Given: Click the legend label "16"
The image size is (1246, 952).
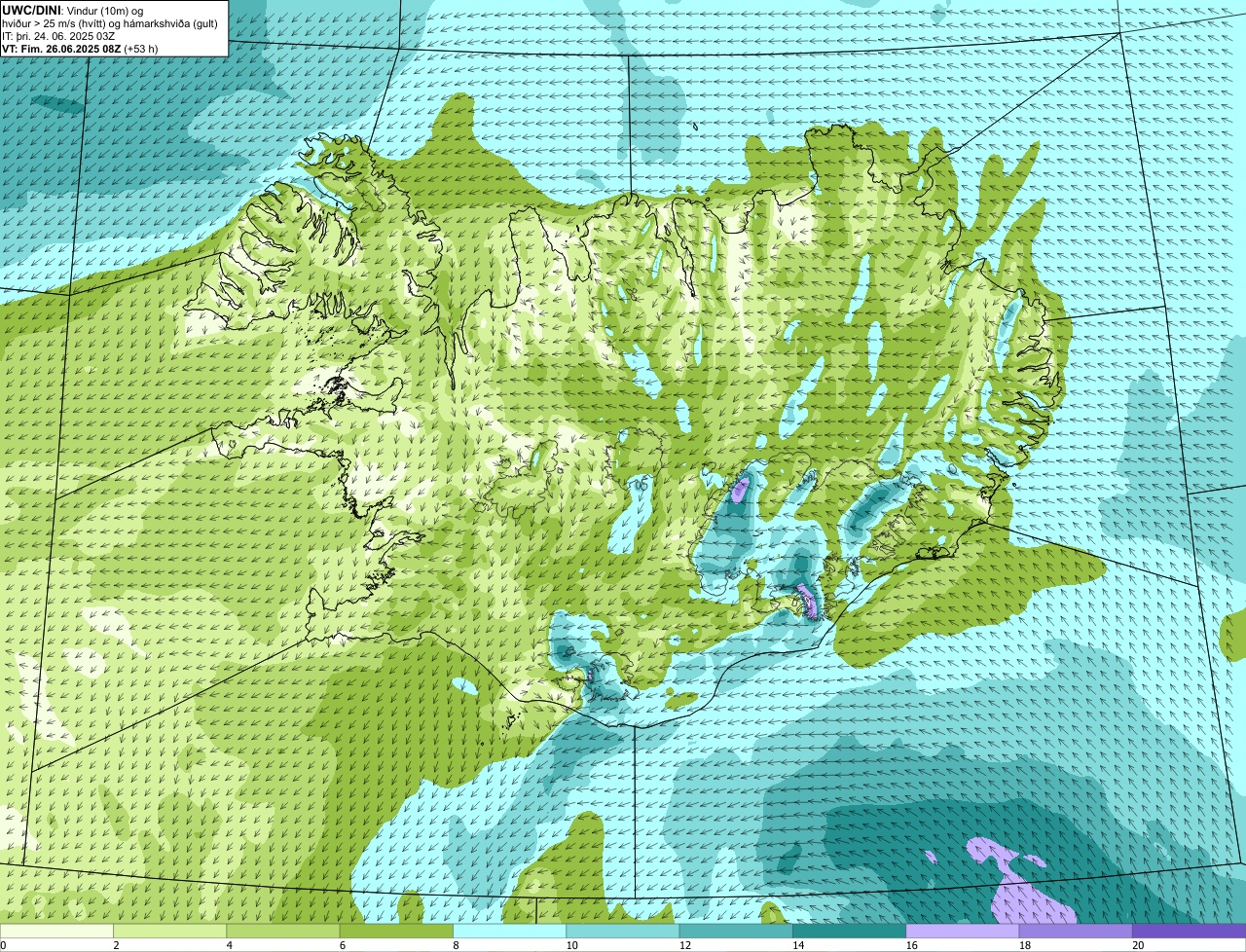Looking at the screenshot, I should point(911,945).
